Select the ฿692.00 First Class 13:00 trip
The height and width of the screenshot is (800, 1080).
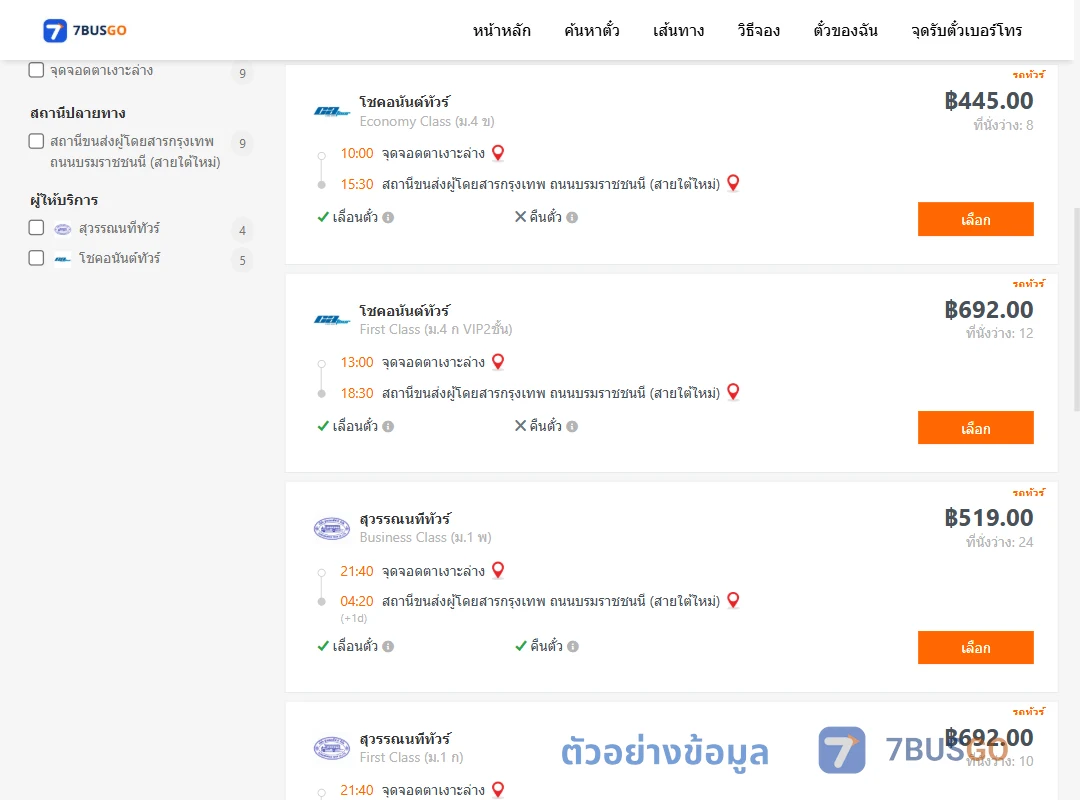click(975, 428)
